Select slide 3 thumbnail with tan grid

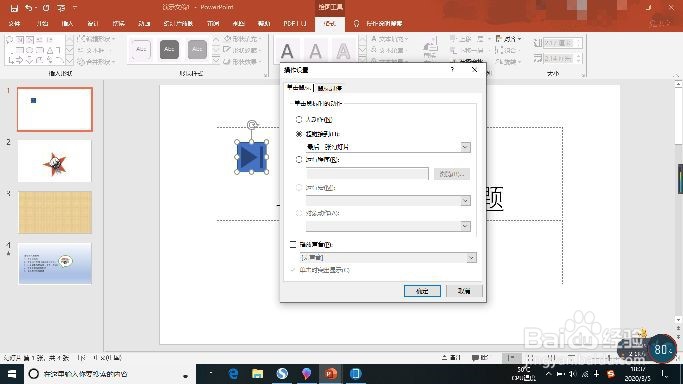pos(55,212)
